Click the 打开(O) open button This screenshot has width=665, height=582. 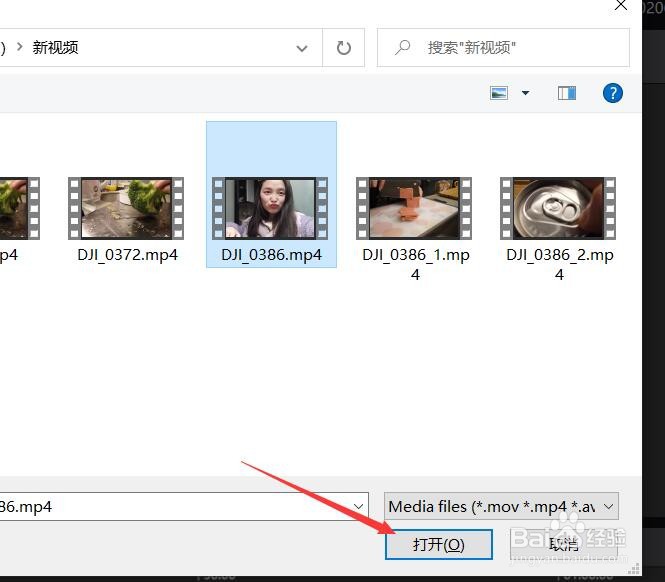pyautogui.click(x=439, y=544)
